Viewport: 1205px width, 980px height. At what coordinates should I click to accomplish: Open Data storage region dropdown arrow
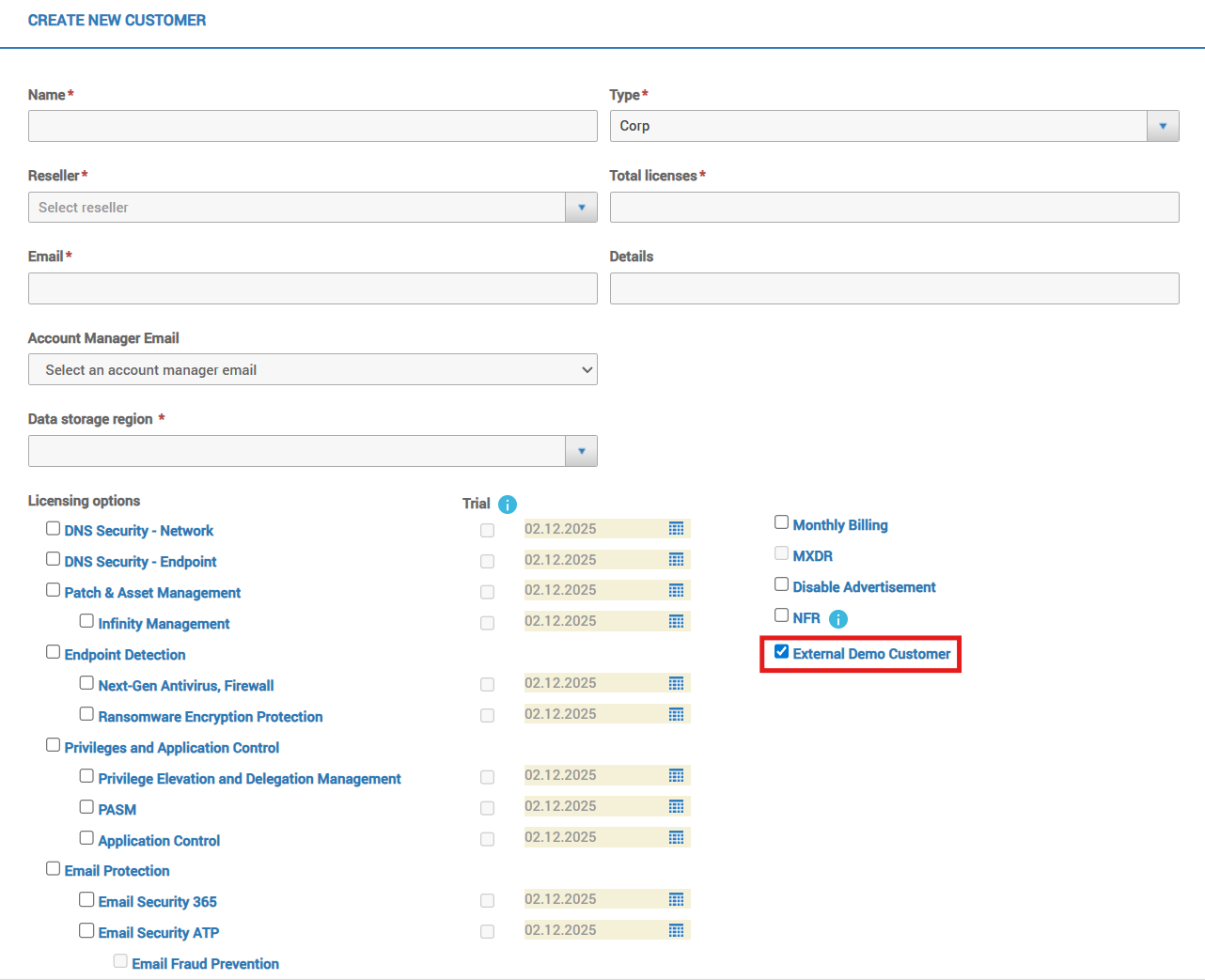[581, 451]
